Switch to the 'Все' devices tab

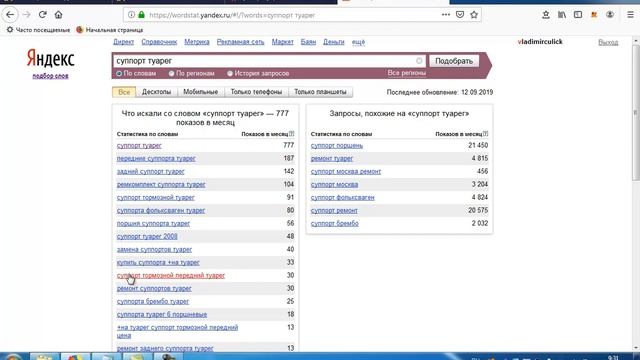[x=124, y=92]
